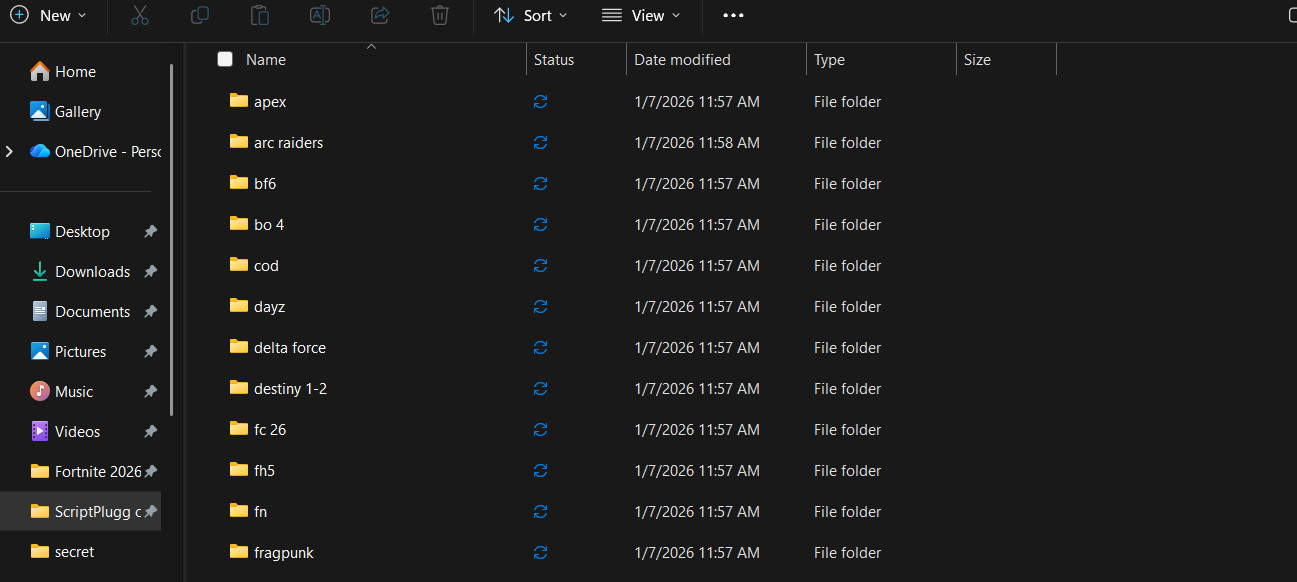Click the Paste clipboard icon

pos(259,15)
